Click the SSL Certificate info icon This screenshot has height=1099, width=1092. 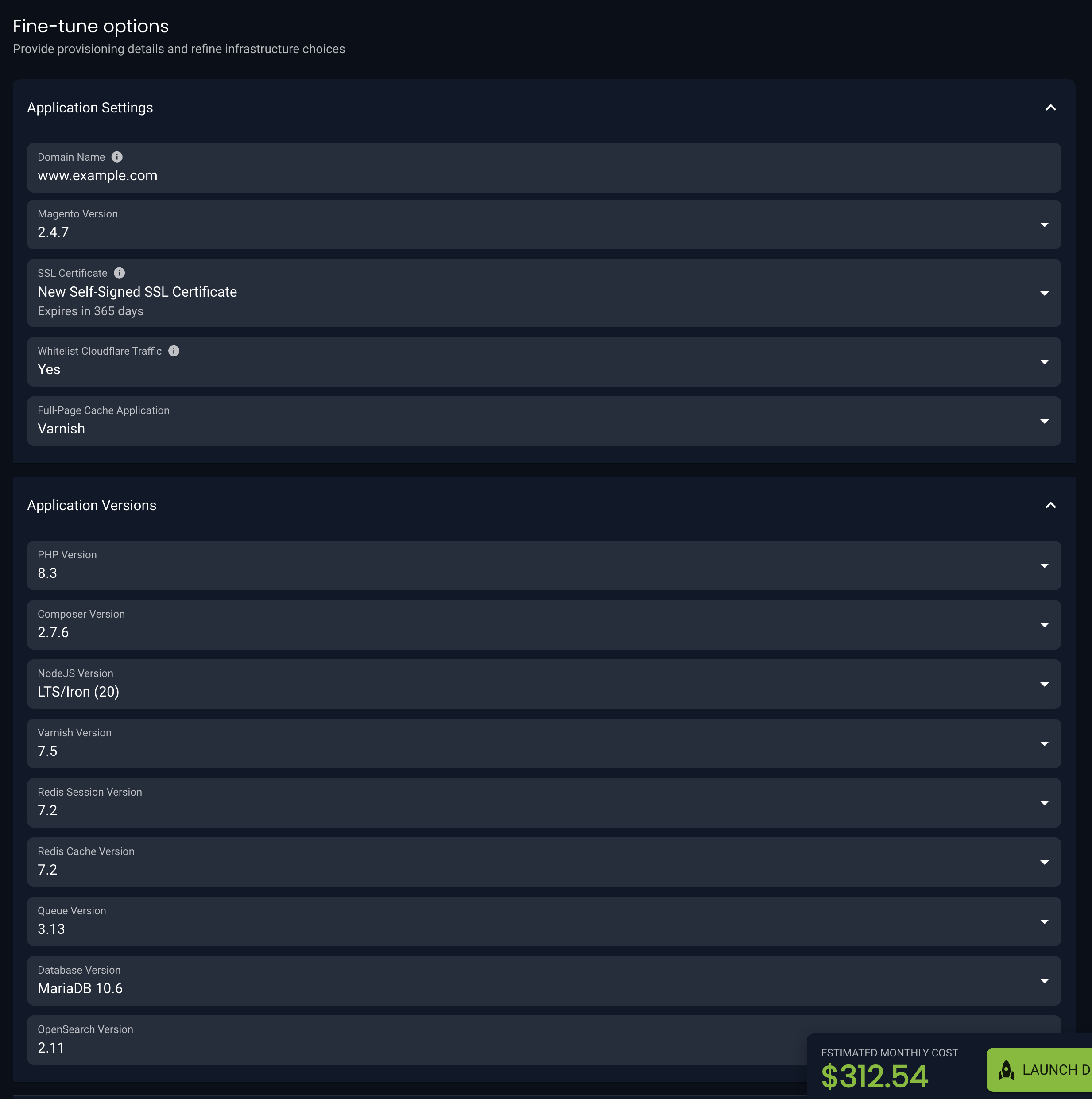pos(120,272)
